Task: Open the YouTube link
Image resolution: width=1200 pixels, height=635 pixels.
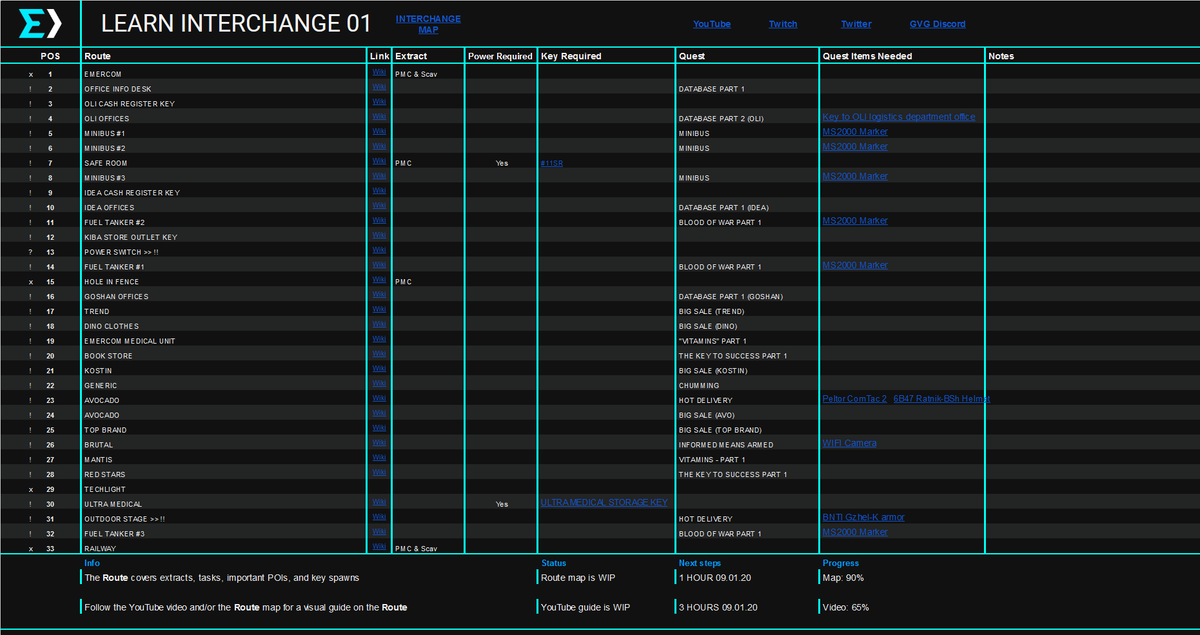Action: 712,24
